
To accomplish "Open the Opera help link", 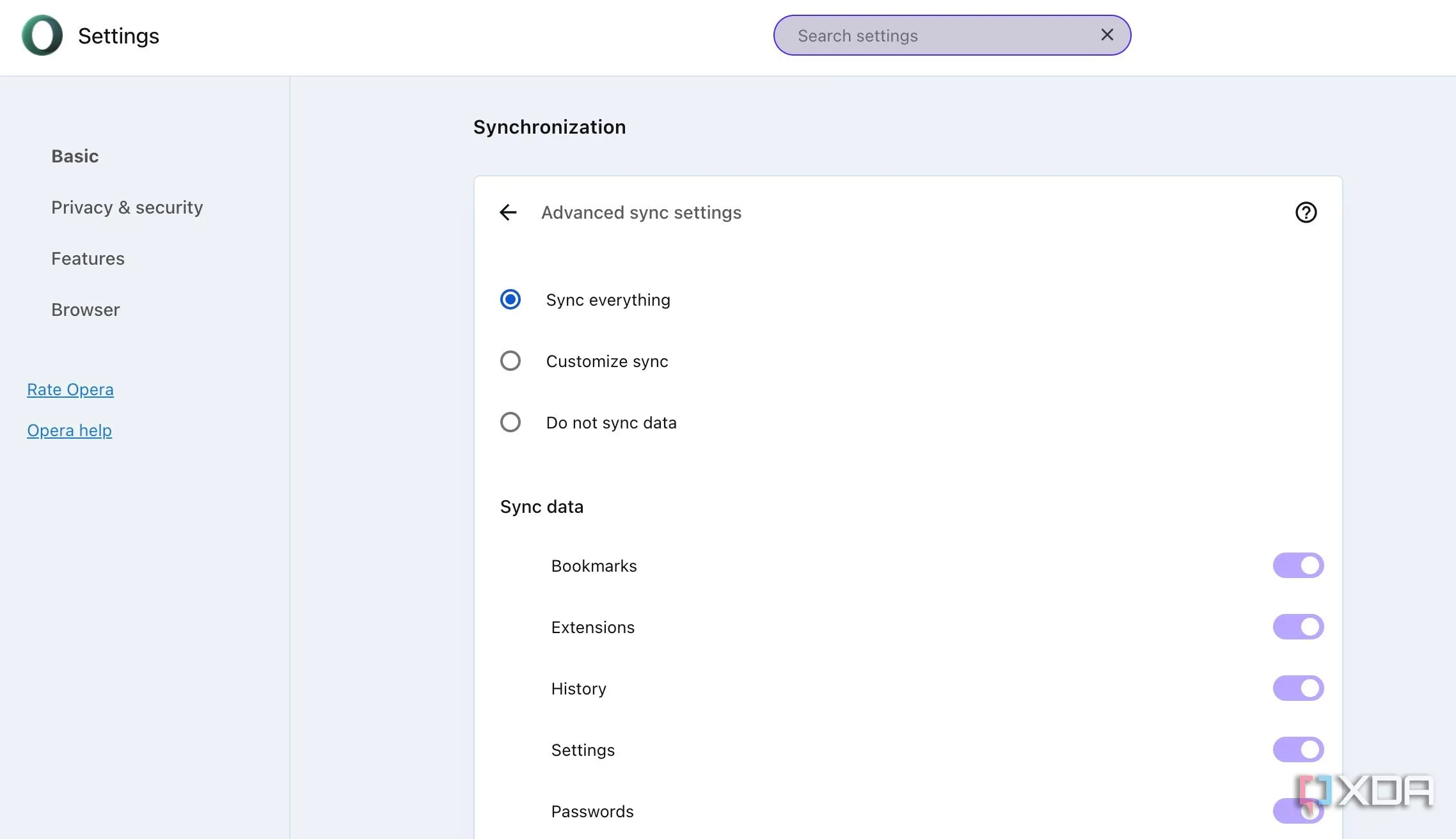I will point(69,430).
